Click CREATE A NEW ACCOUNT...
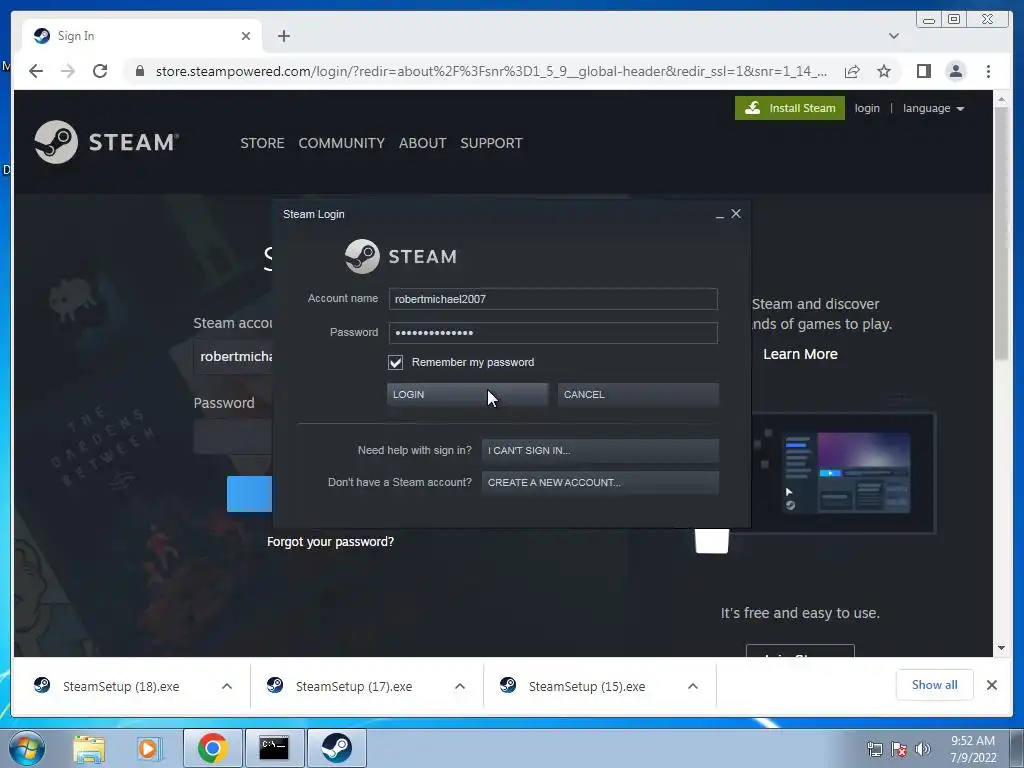 pos(600,483)
